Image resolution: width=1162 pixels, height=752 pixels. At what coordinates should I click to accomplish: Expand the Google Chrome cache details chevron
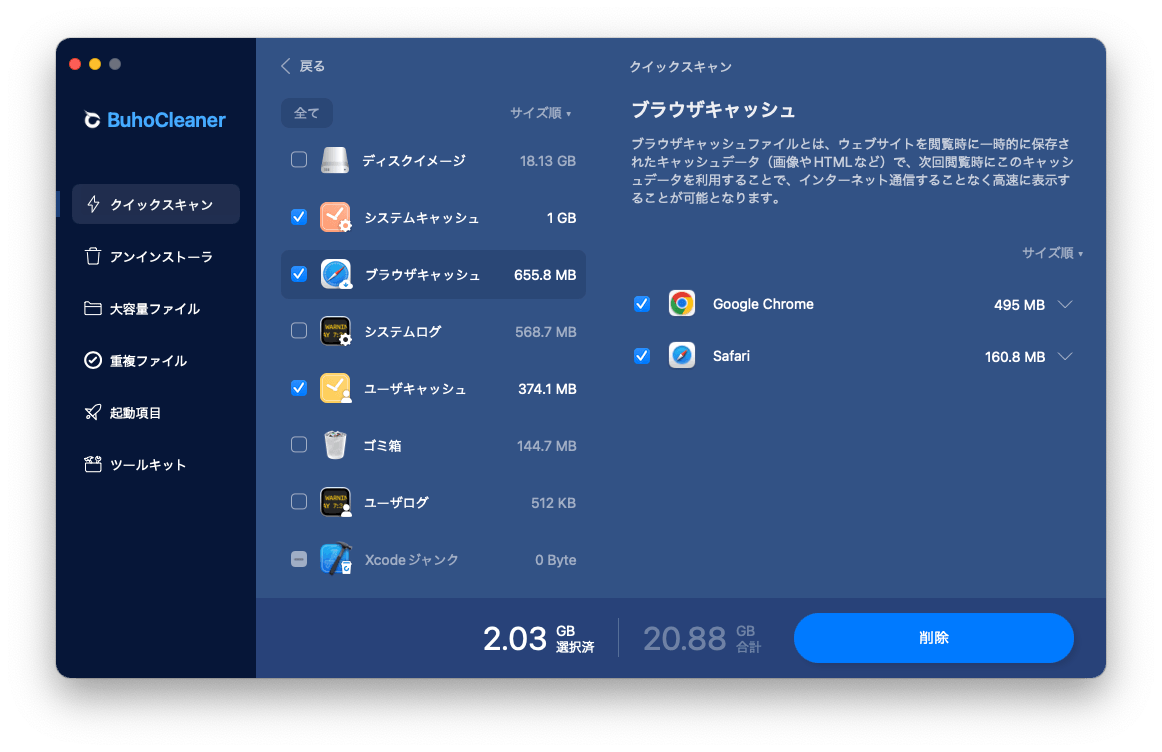1065,305
